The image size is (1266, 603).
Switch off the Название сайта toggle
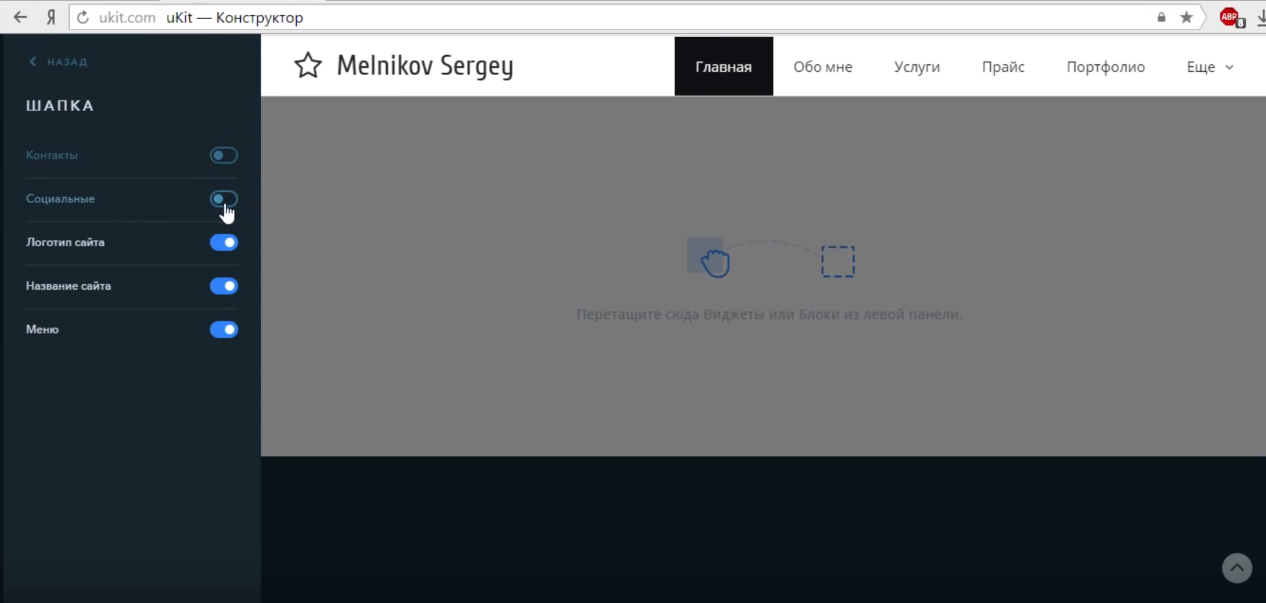[223, 286]
